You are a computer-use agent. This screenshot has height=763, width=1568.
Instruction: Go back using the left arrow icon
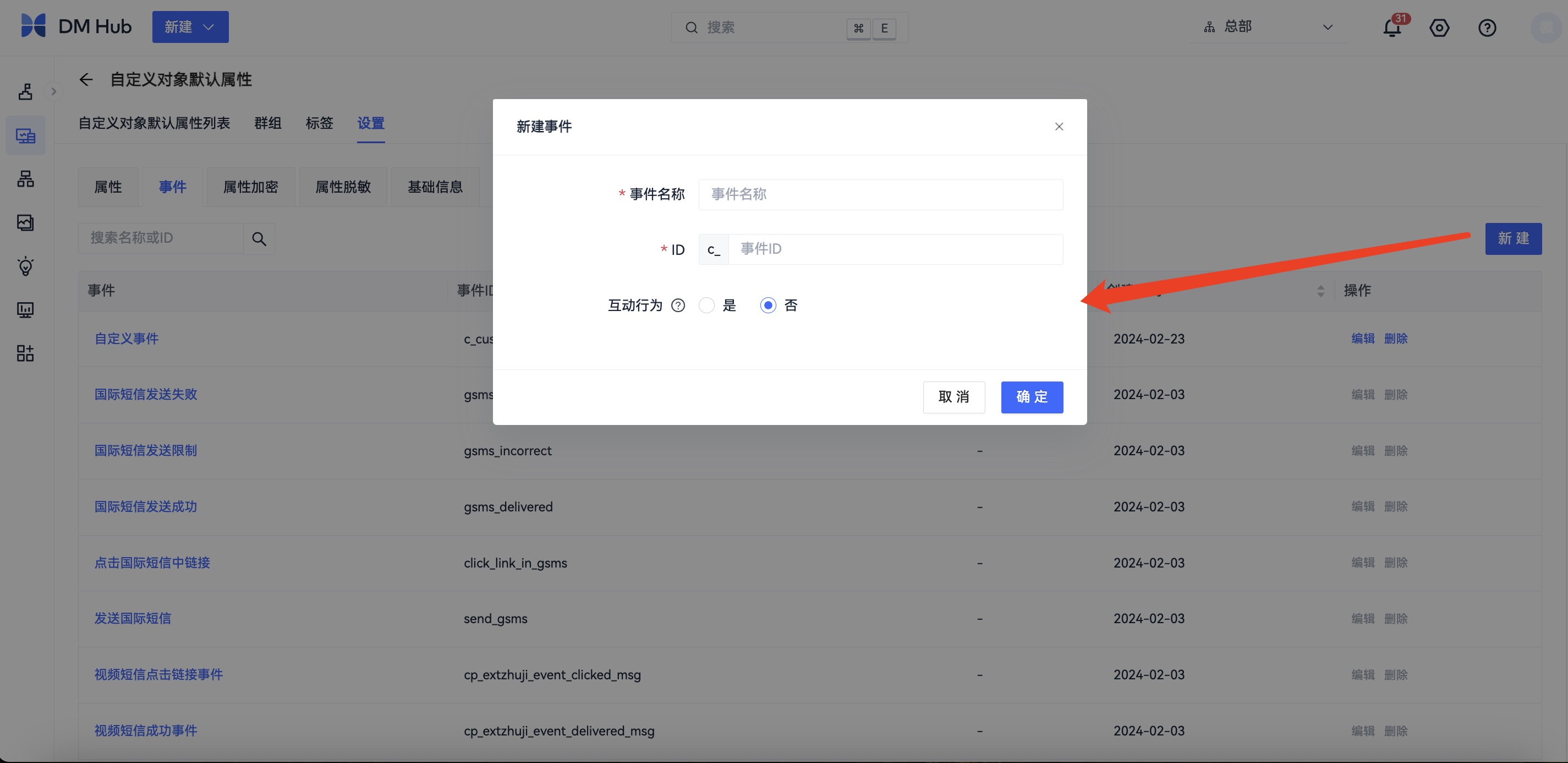[86, 80]
